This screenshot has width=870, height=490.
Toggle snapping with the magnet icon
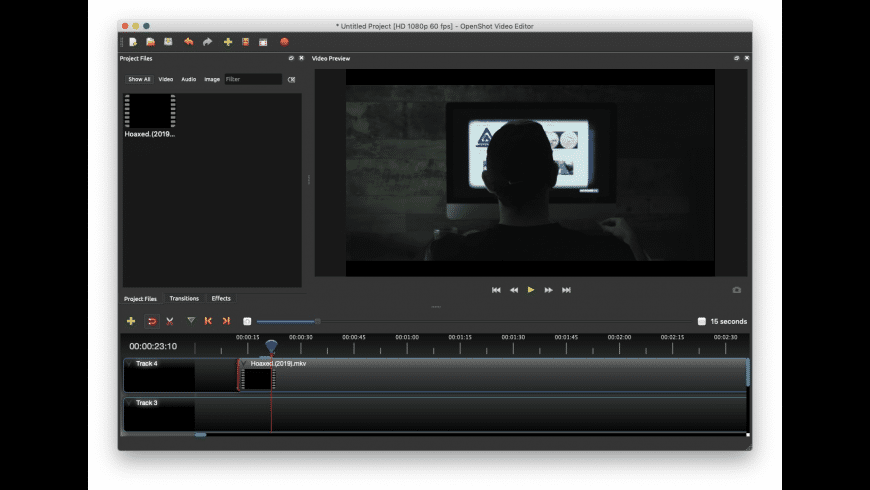point(151,321)
